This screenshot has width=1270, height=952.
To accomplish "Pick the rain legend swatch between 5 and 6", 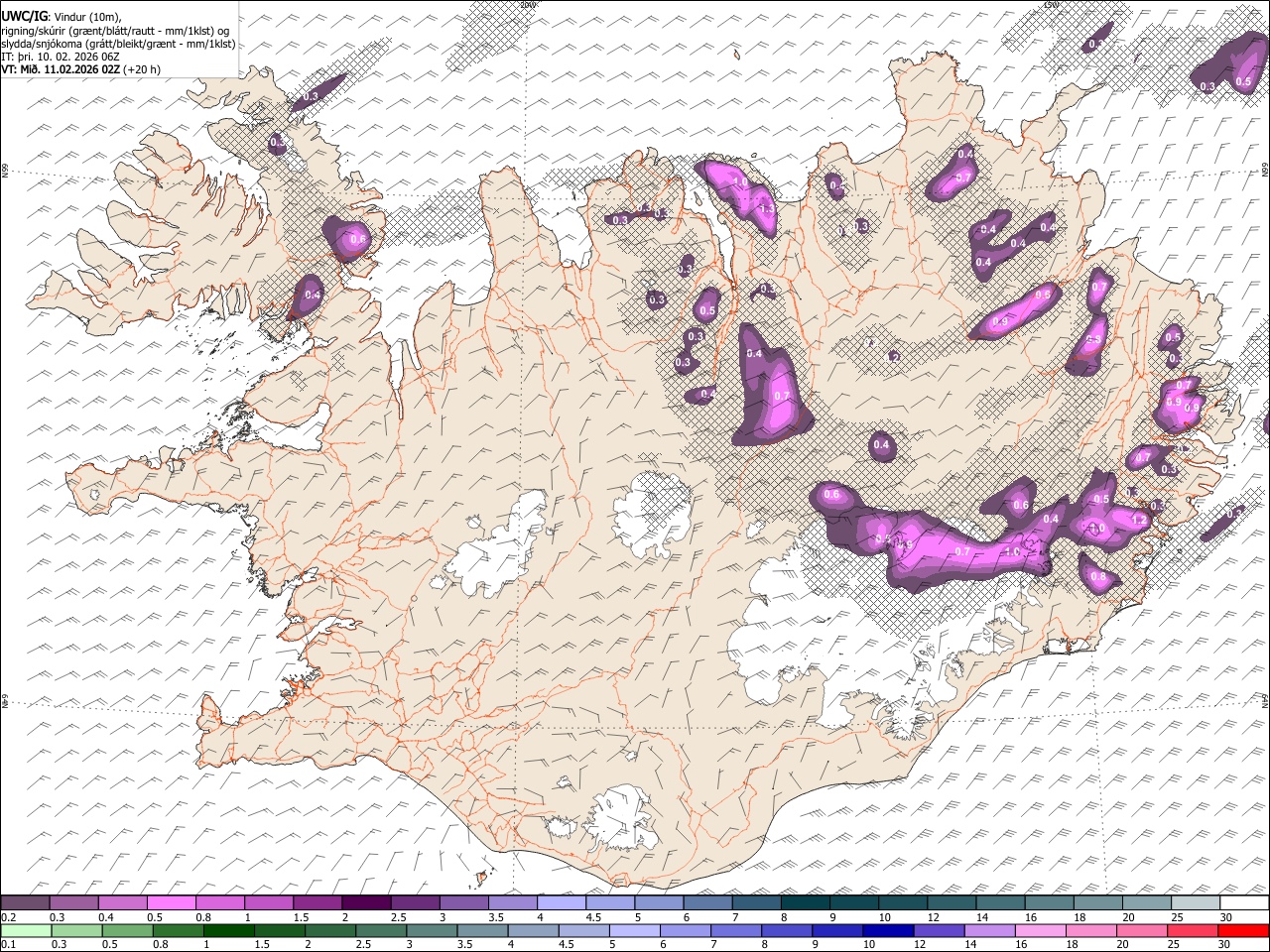I will point(635,930).
